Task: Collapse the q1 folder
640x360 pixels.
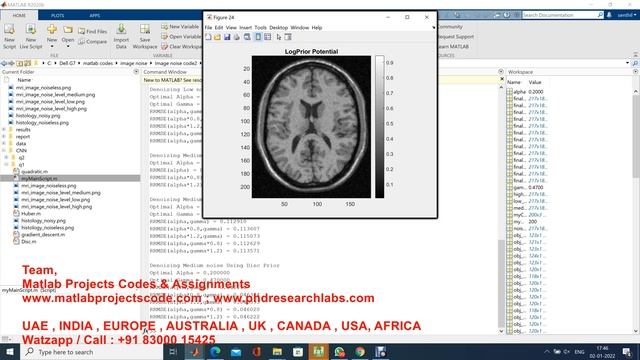Action: coord(7,164)
